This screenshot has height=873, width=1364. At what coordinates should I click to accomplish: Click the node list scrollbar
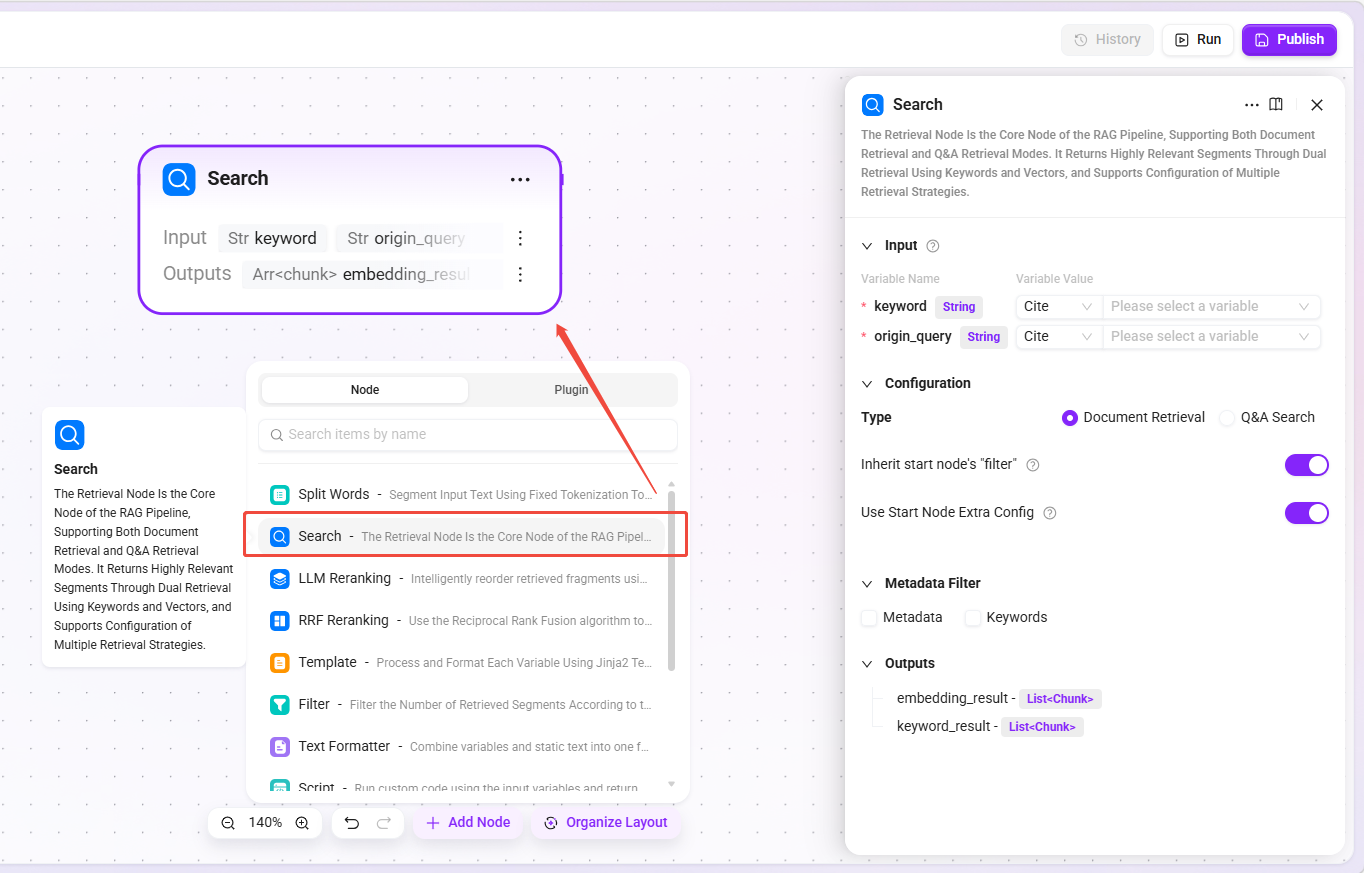[671, 580]
